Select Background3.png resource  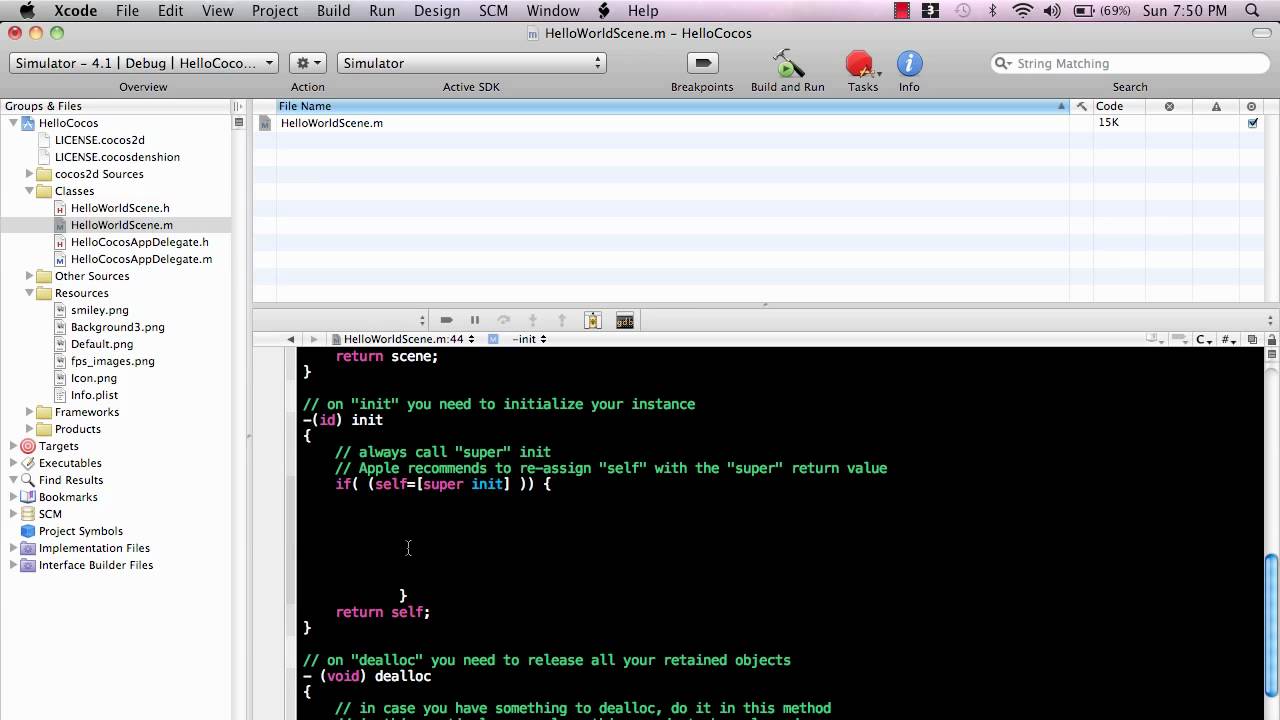pos(117,327)
